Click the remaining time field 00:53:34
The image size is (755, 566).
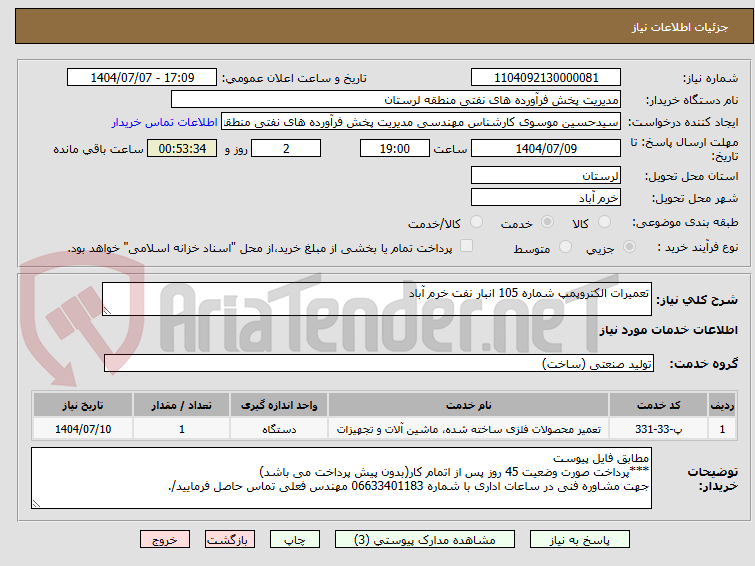pyautogui.click(x=182, y=148)
